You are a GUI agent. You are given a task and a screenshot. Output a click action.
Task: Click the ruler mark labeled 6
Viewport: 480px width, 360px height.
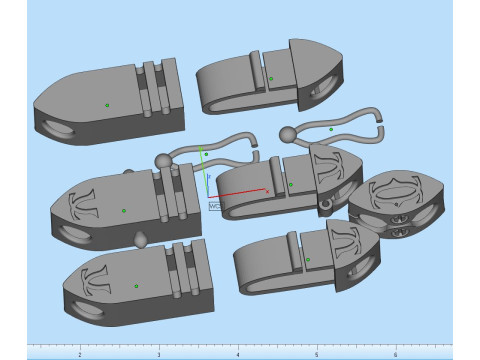point(396,355)
